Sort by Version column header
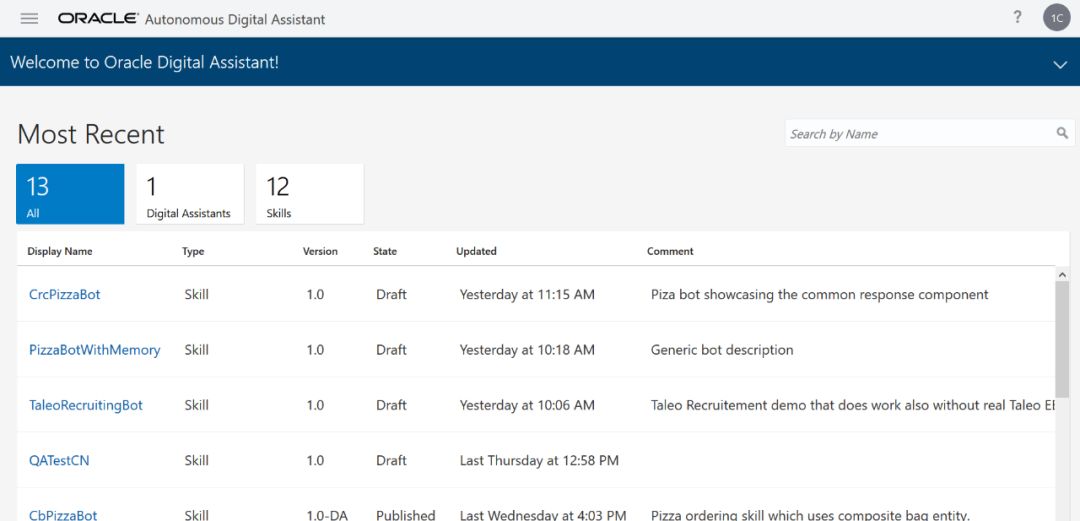Image resolution: width=1080 pixels, height=521 pixels. 320,252
